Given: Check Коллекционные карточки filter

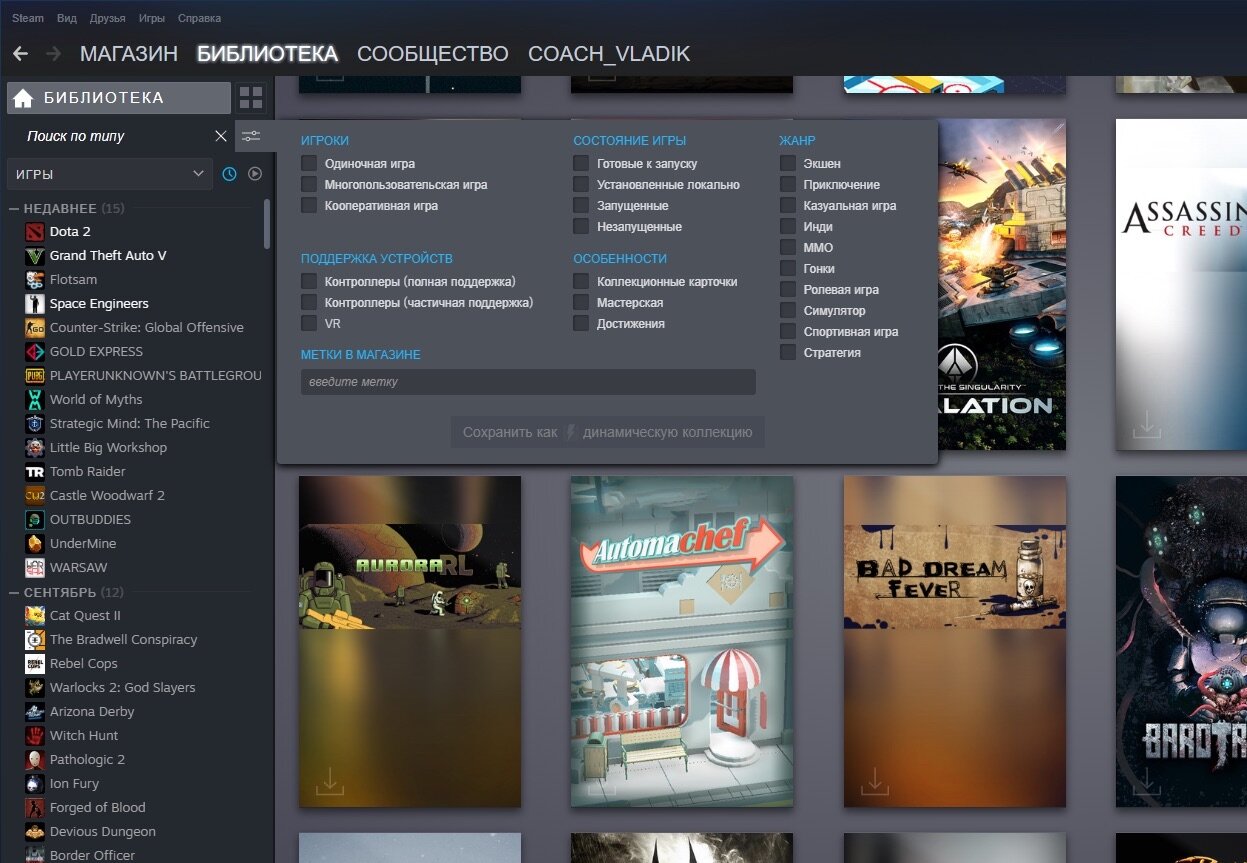Looking at the screenshot, I should pyautogui.click(x=581, y=281).
